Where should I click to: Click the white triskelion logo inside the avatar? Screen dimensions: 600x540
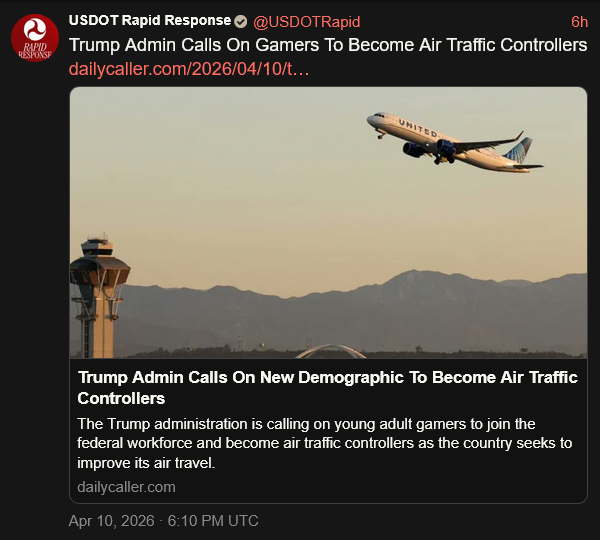[x=35, y=29]
